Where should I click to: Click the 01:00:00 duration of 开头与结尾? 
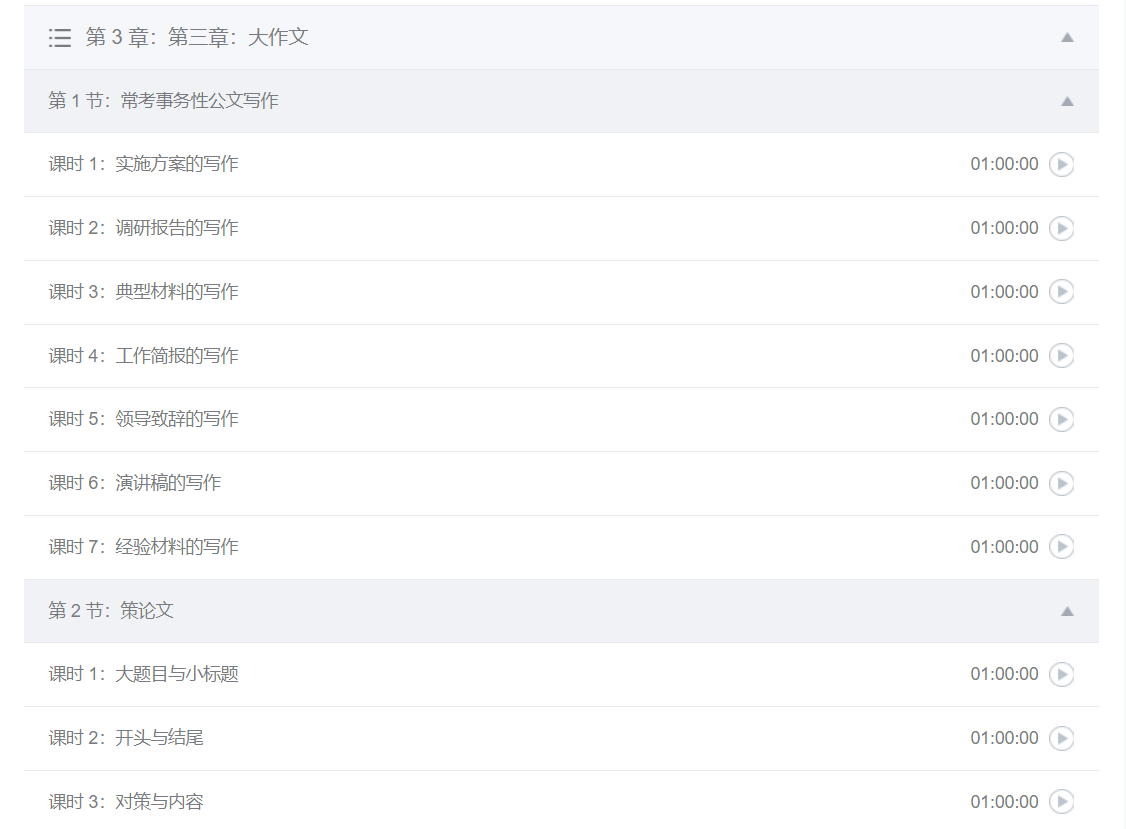(1005, 738)
